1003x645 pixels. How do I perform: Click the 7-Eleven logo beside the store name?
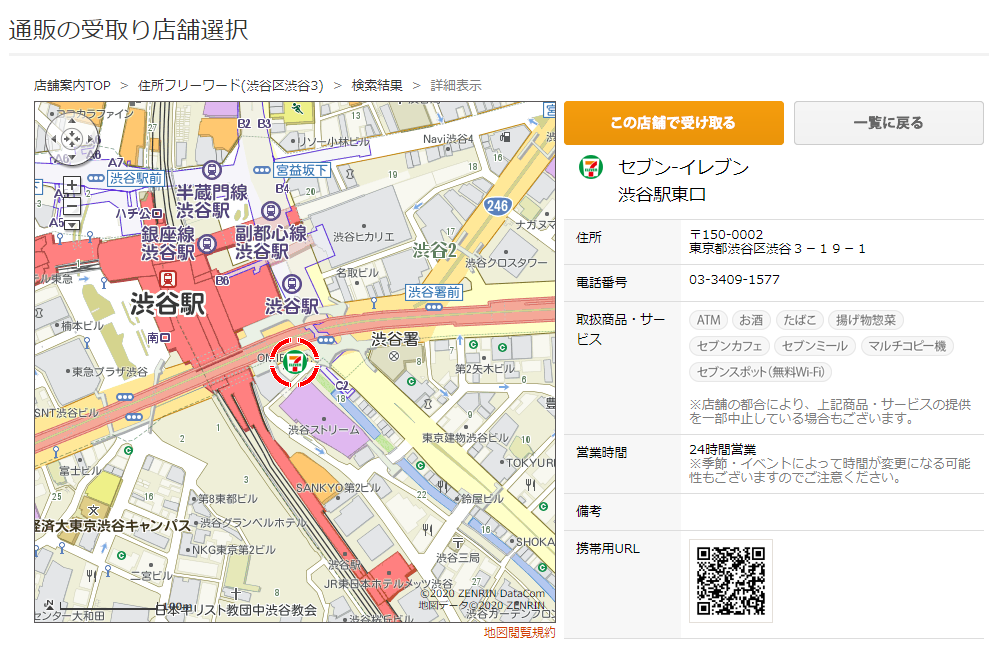[590, 168]
